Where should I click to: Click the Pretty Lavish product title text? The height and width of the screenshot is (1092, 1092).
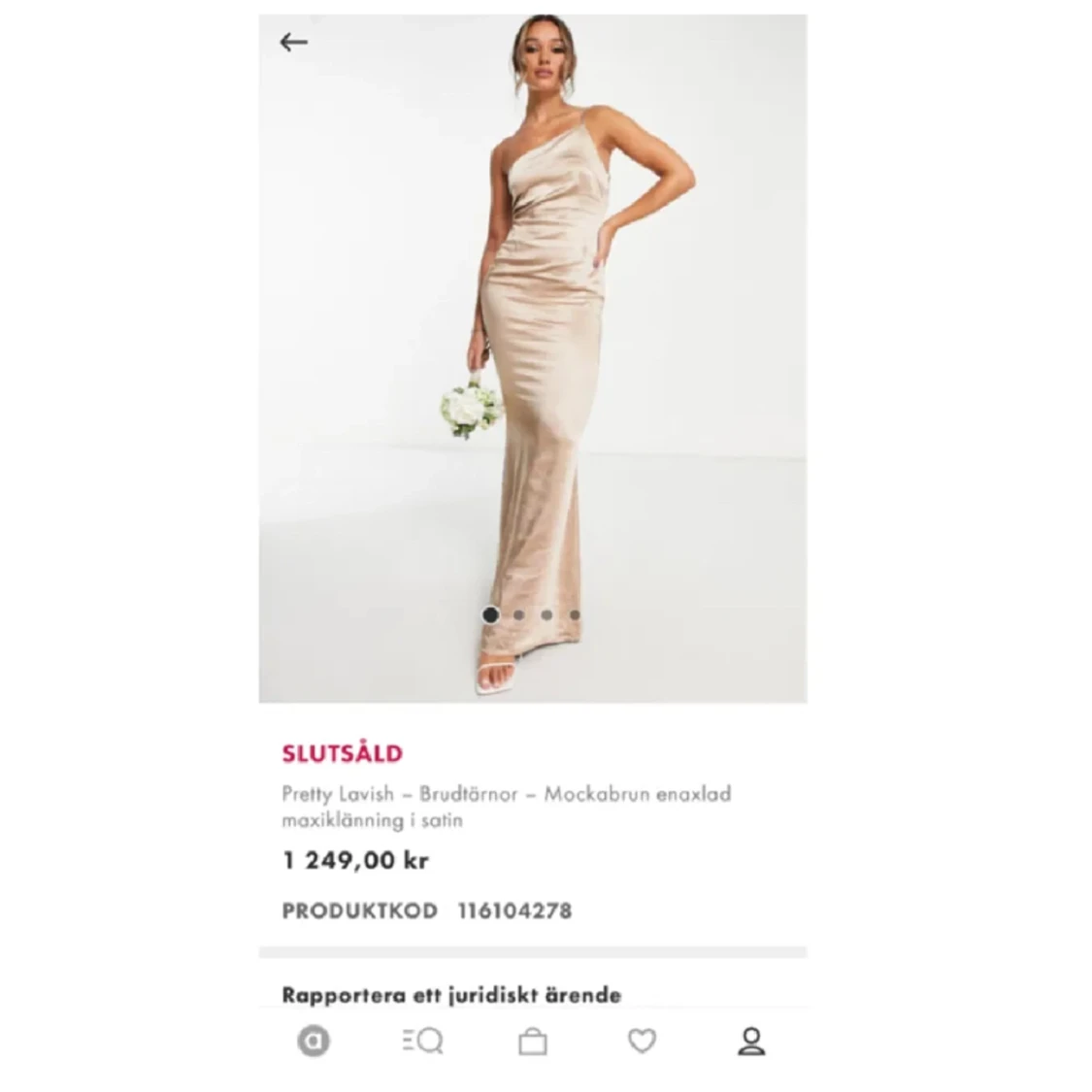coord(507,808)
